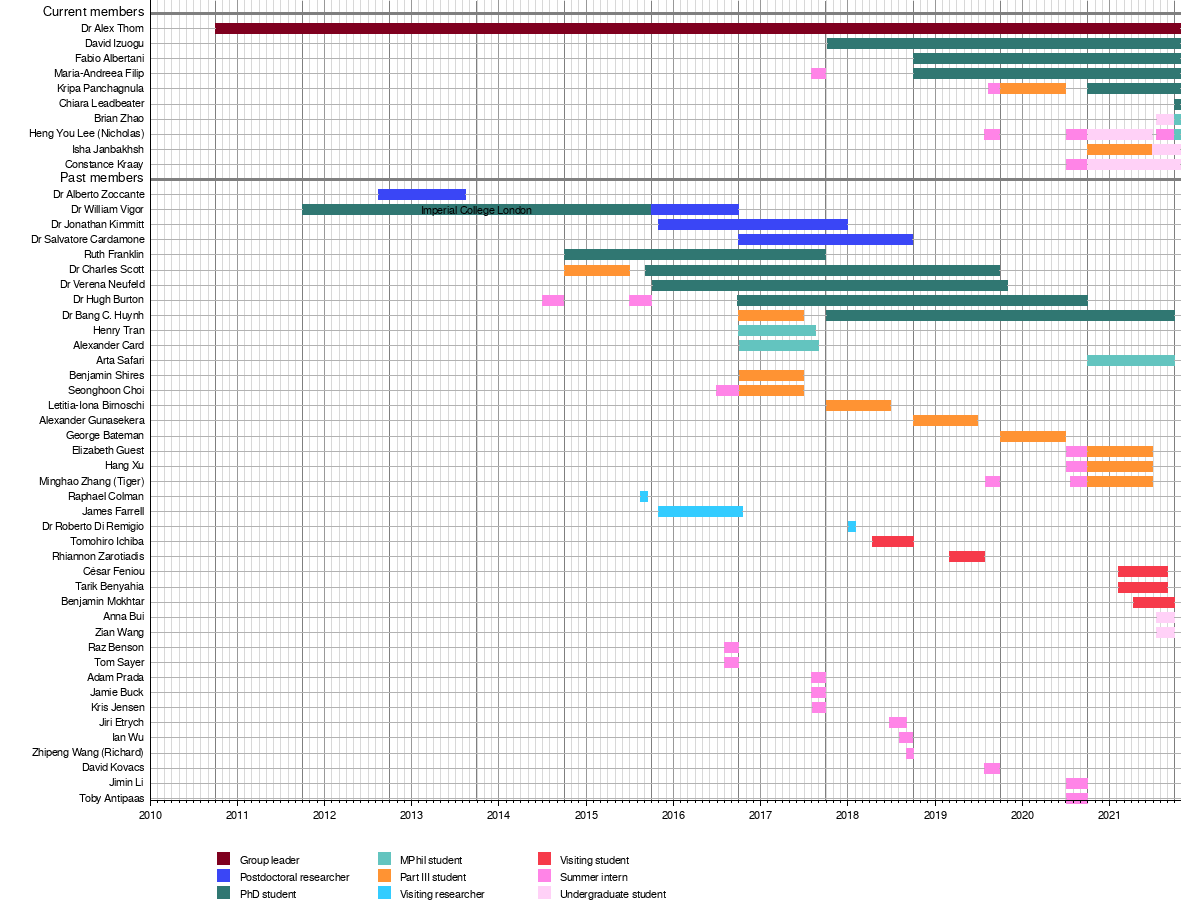Click Arta Safari's MPhil student bar
Image resolution: width=1200 pixels, height=900 pixels.
click(1130, 360)
